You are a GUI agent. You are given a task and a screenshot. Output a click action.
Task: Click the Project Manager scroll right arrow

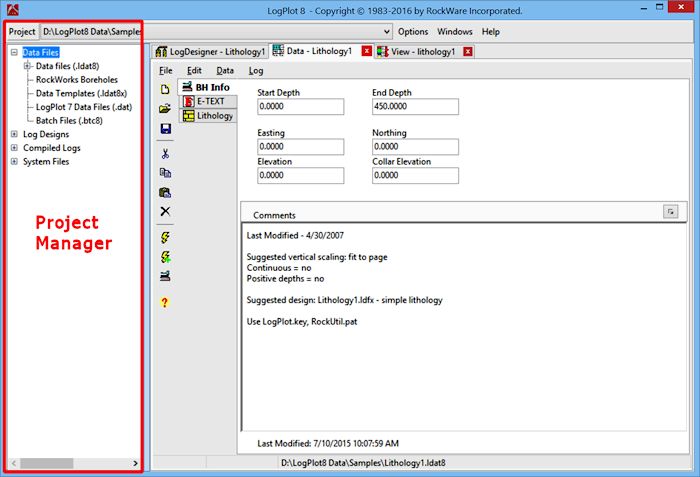click(x=135, y=463)
